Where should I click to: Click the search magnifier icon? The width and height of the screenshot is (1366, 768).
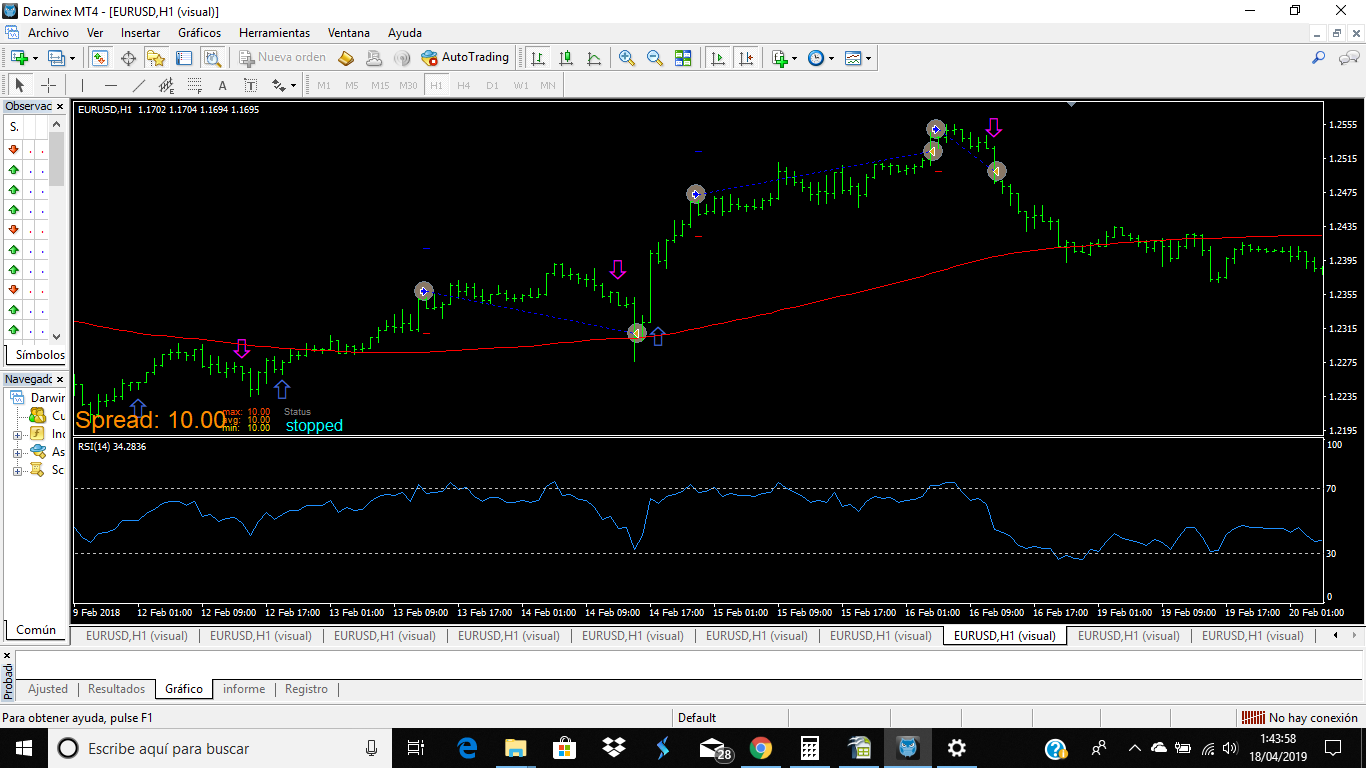[1319, 58]
